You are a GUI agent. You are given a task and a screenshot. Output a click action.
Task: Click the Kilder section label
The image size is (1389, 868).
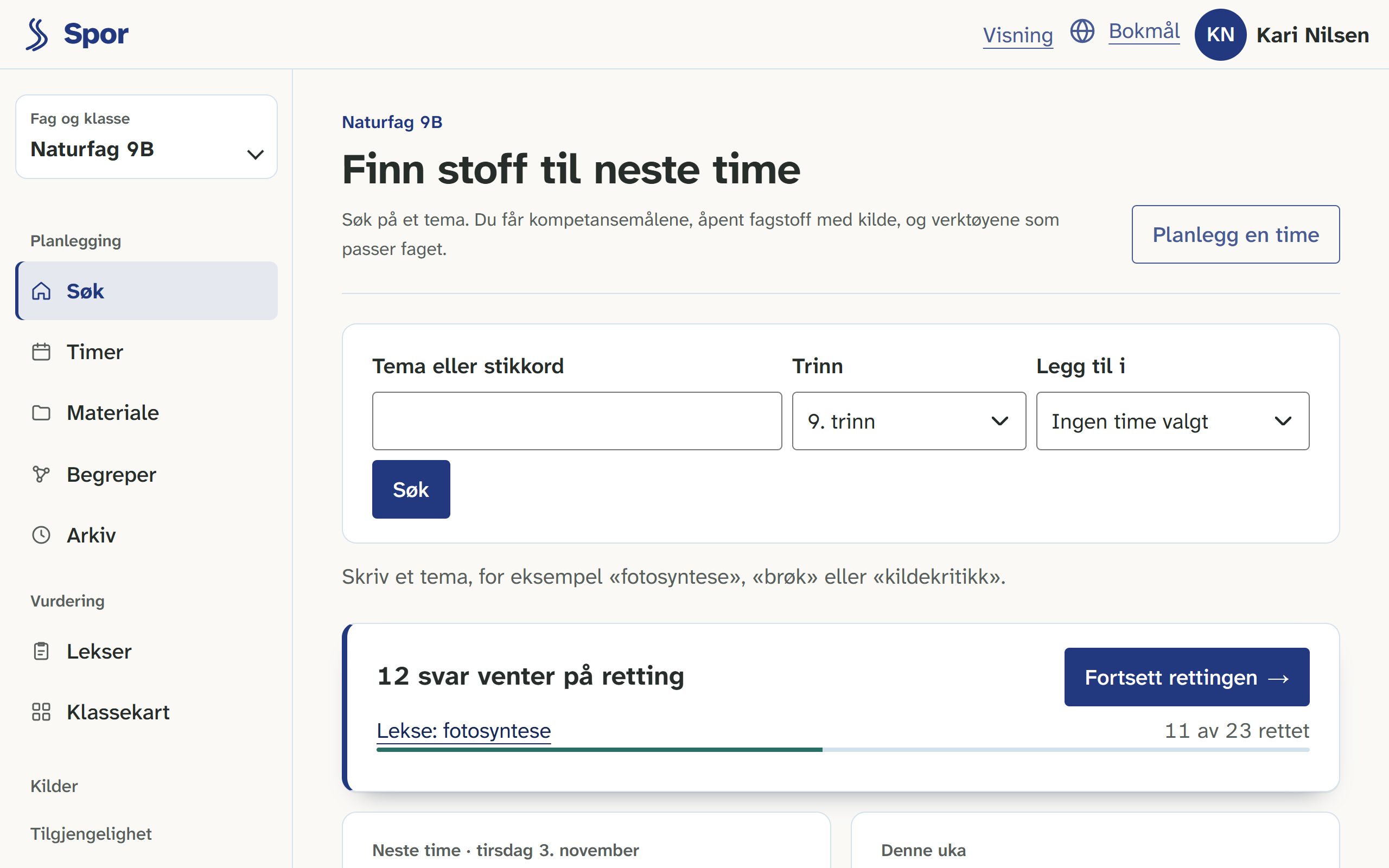point(54,786)
